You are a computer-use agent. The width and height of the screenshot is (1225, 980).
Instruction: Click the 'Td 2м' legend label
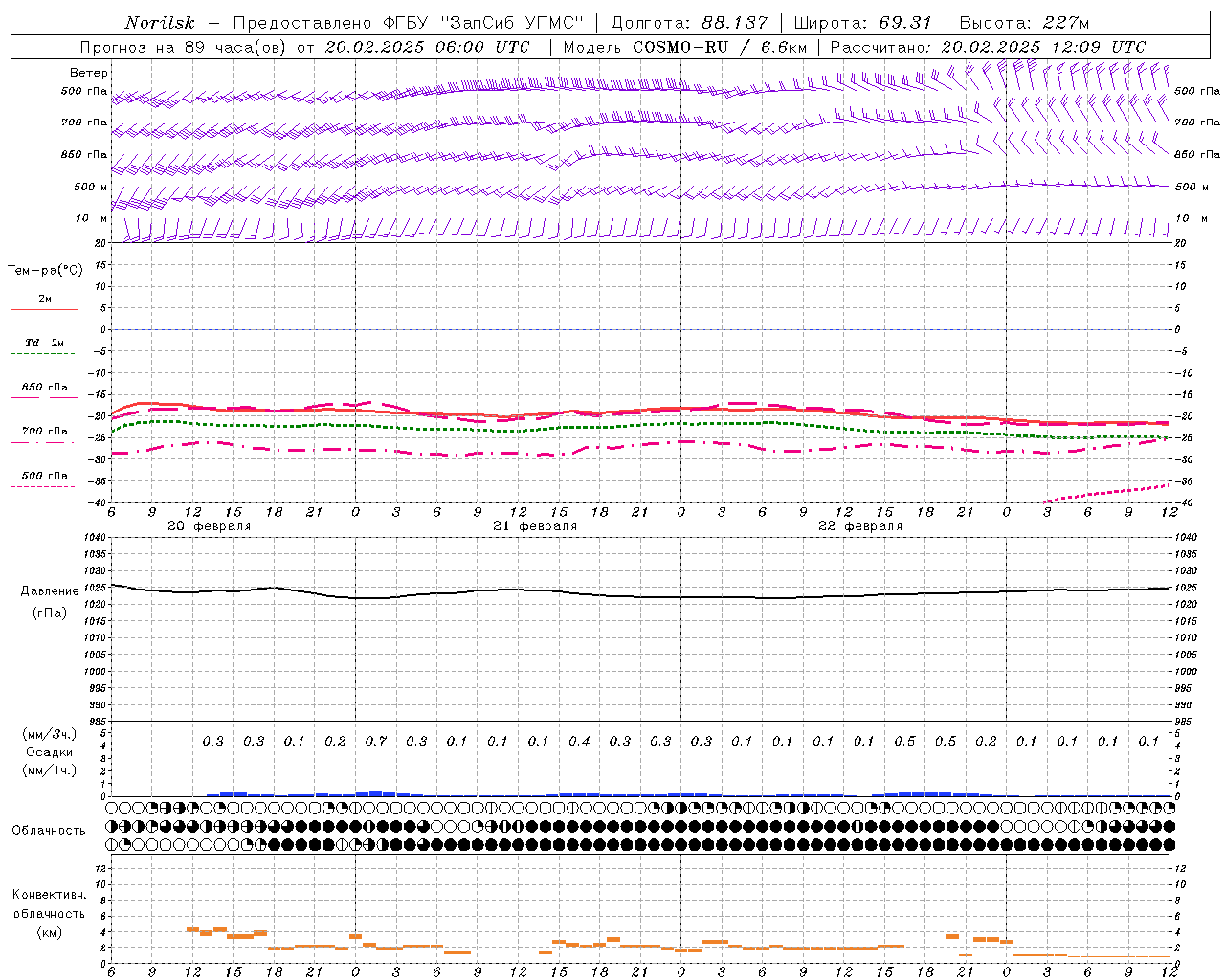[45, 343]
